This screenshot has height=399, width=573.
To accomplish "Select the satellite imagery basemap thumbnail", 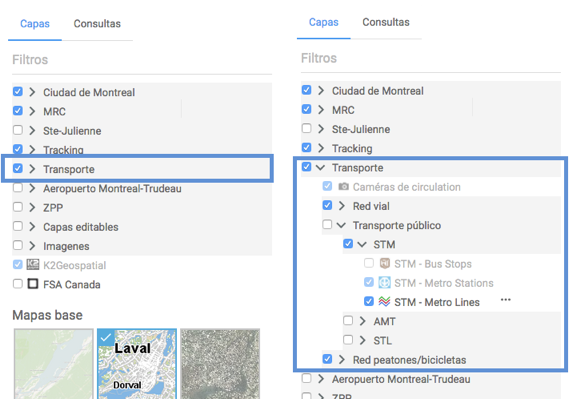I will [x=220, y=364].
